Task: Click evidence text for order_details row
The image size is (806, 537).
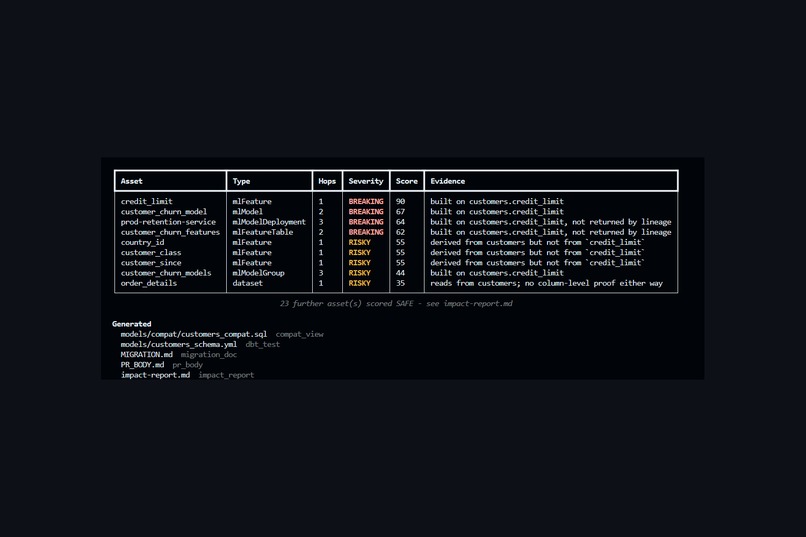Action: pyautogui.click(x=546, y=283)
